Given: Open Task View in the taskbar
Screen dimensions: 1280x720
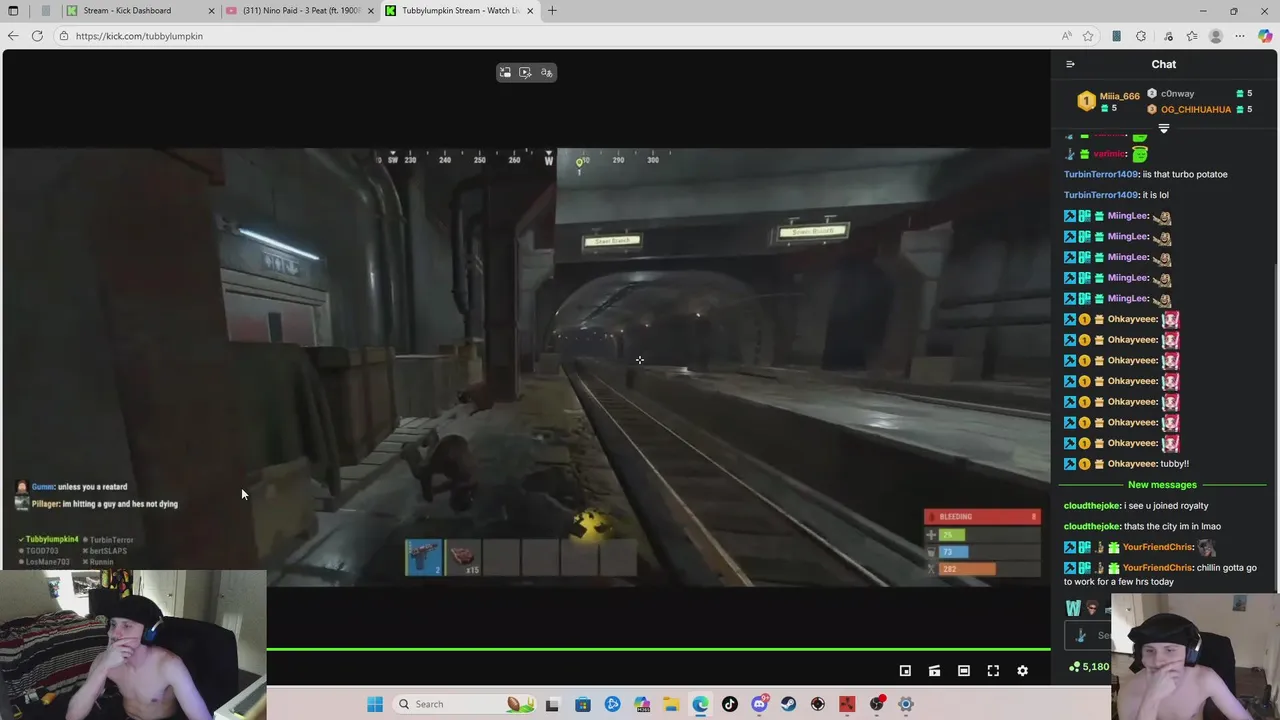Looking at the screenshot, I should [x=552, y=704].
